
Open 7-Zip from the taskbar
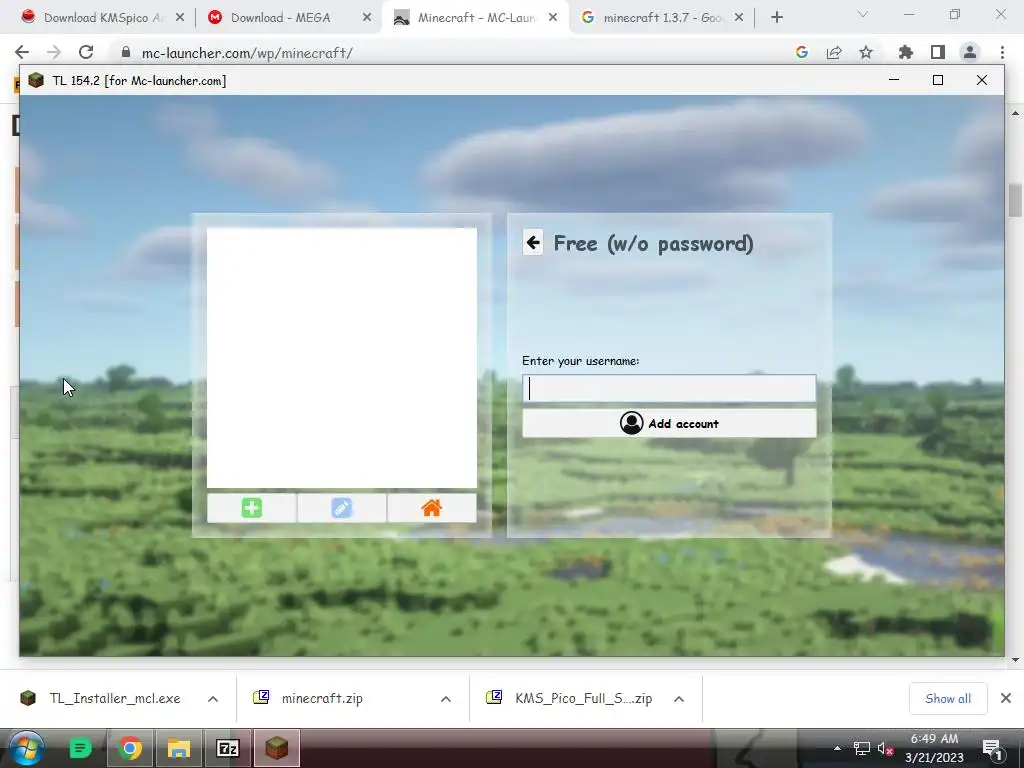228,748
